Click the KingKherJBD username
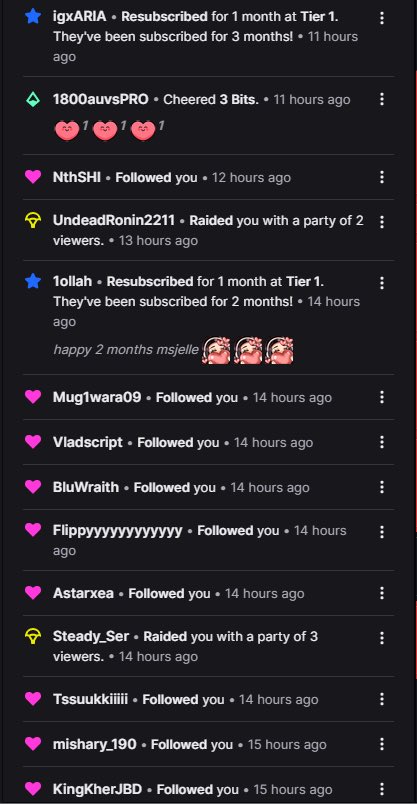This screenshot has width=417, height=804. [97, 789]
